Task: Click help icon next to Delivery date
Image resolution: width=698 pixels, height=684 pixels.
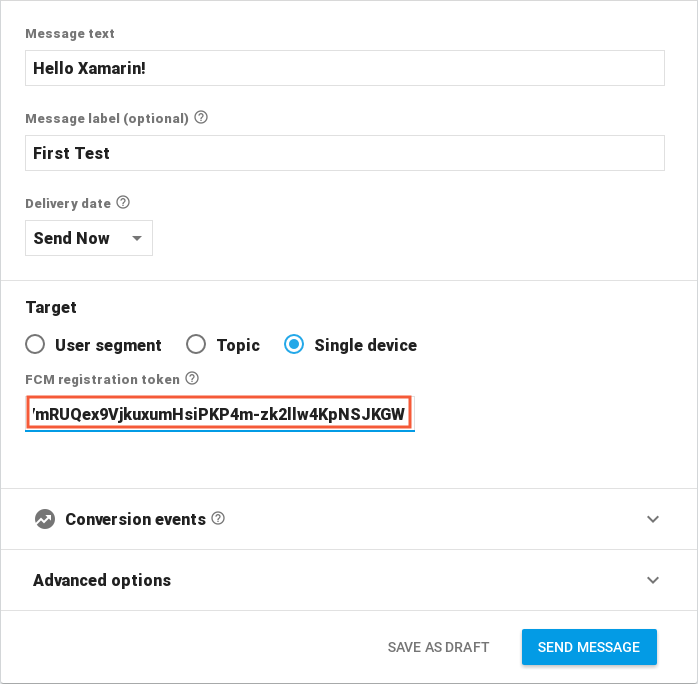Action: (123, 202)
